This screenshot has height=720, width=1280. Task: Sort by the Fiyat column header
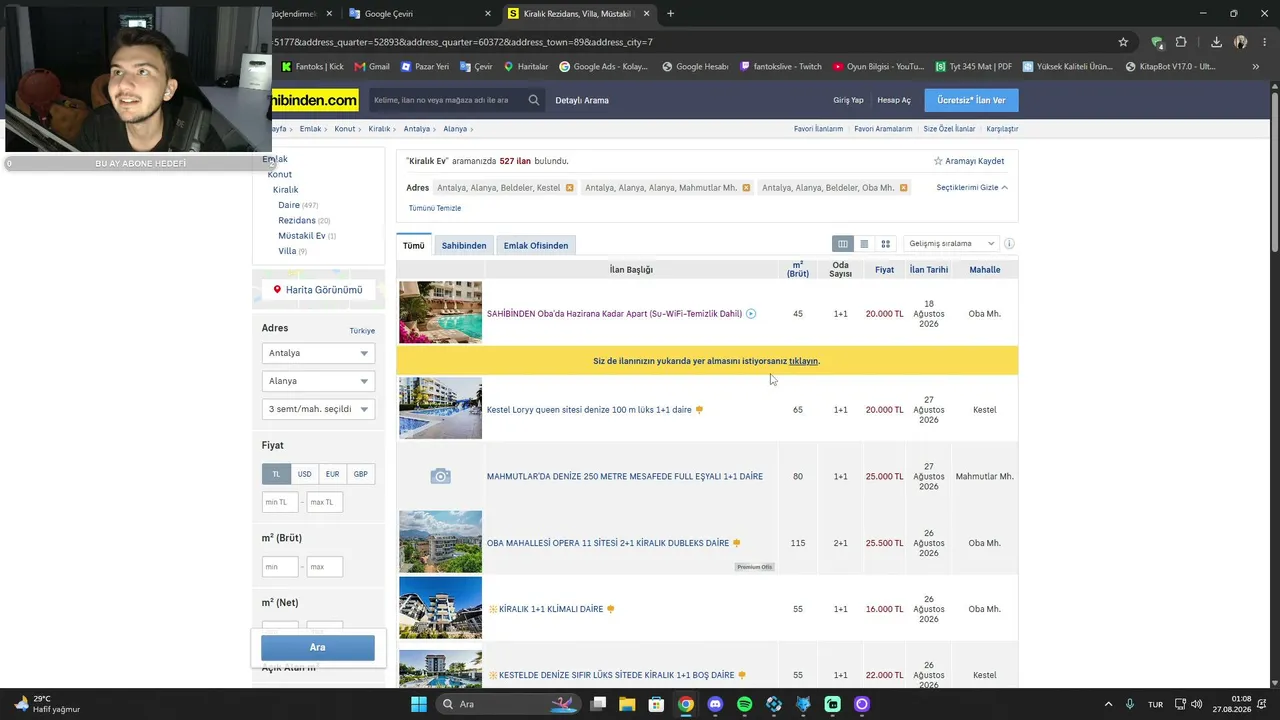coord(884,270)
